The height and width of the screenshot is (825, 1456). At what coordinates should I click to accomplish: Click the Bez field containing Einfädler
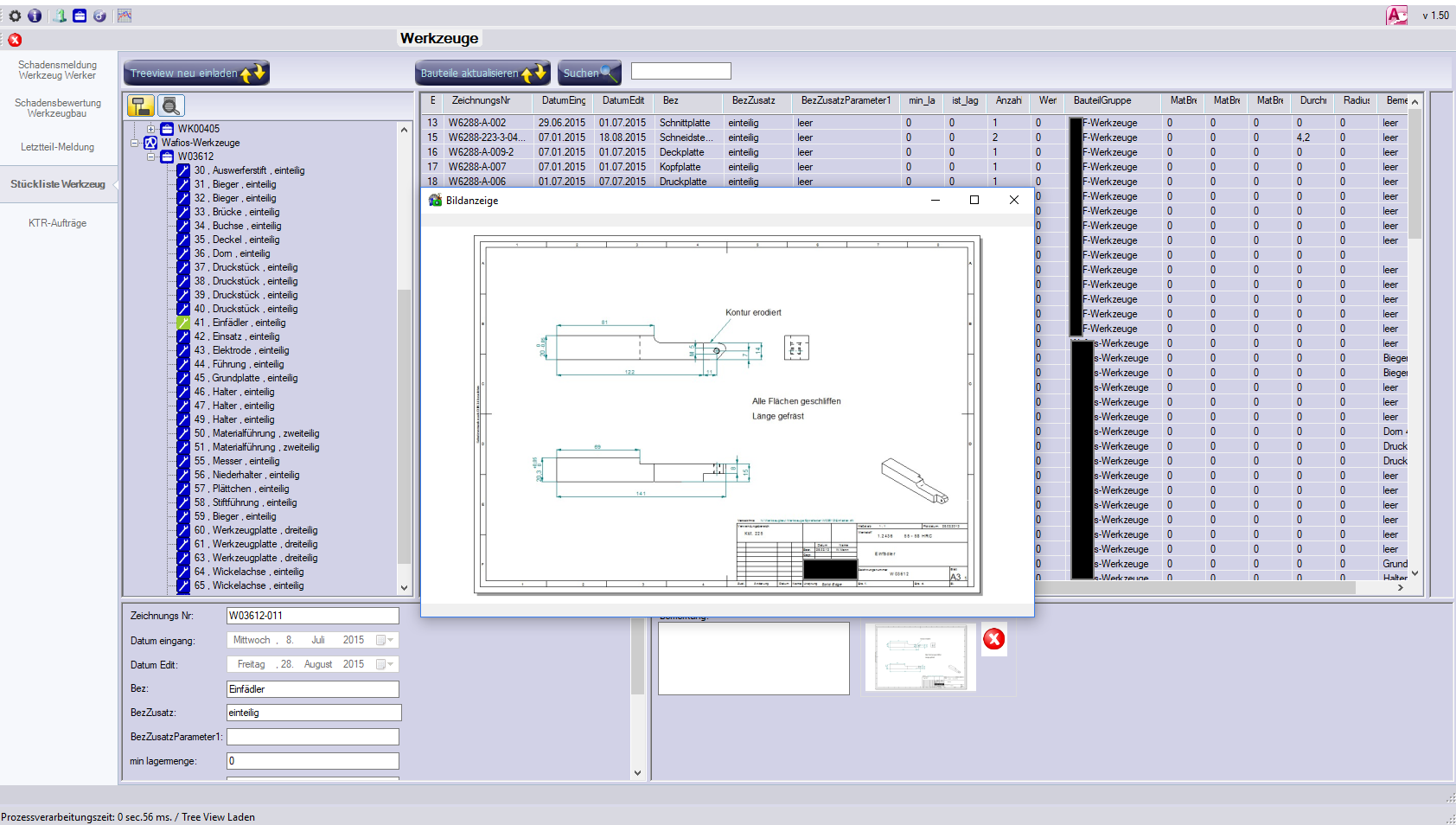pyautogui.click(x=313, y=689)
